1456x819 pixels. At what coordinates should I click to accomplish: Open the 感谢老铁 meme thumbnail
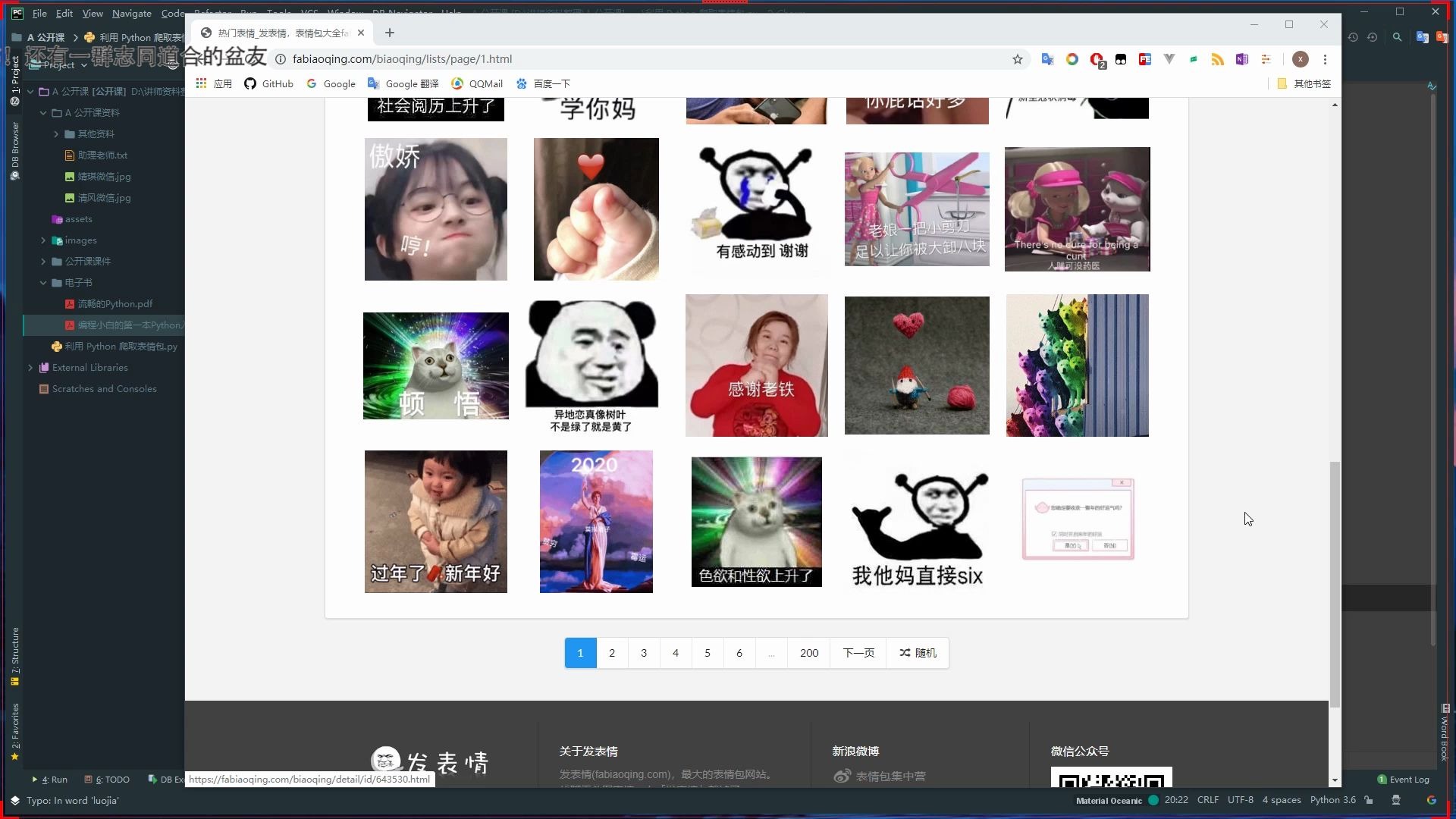(757, 366)
